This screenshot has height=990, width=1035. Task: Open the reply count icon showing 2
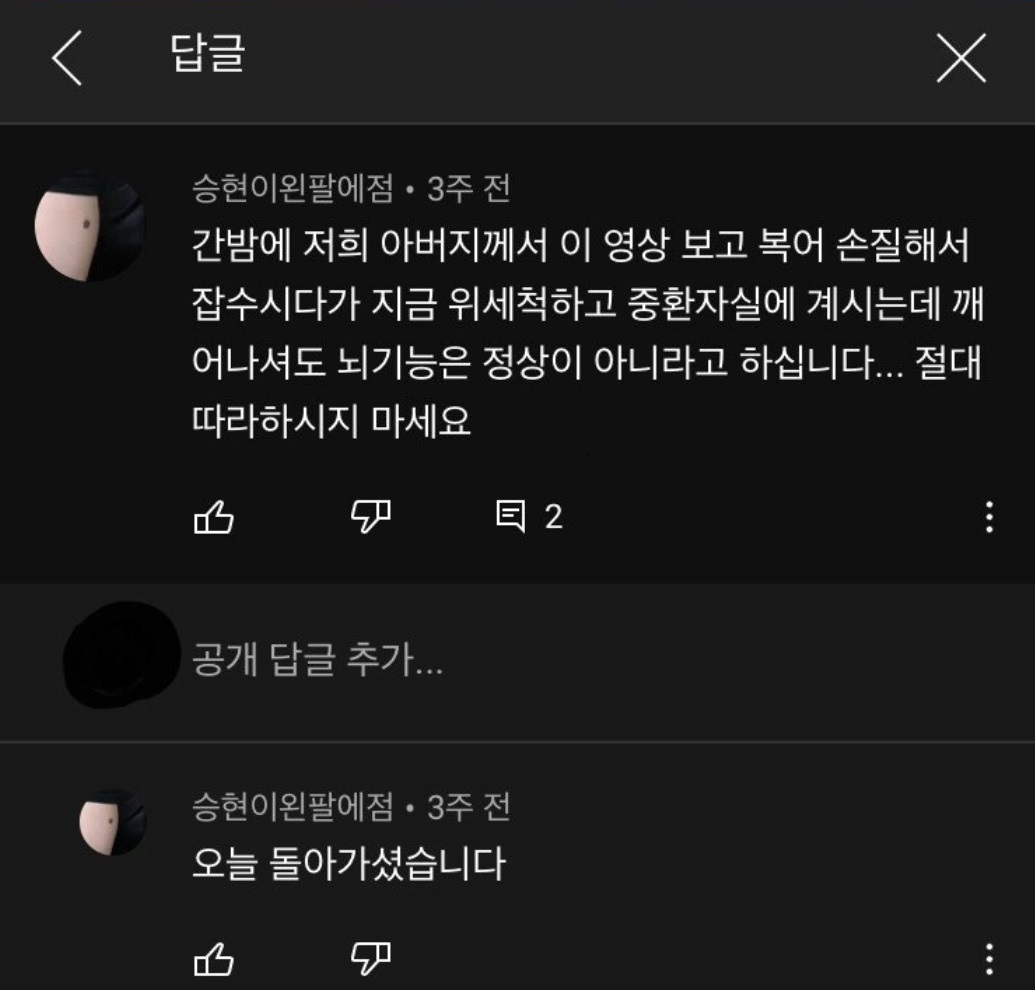pos(529,516)
